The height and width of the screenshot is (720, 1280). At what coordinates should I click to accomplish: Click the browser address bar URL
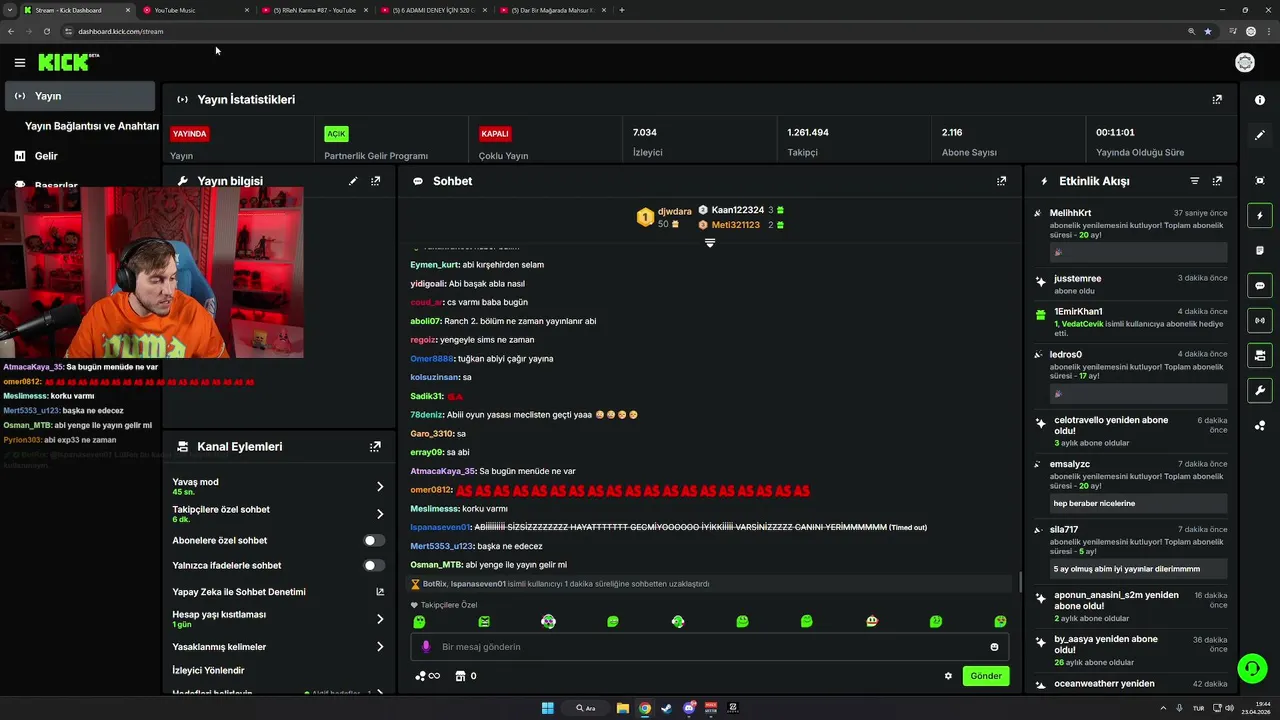(x=120, y=31)
